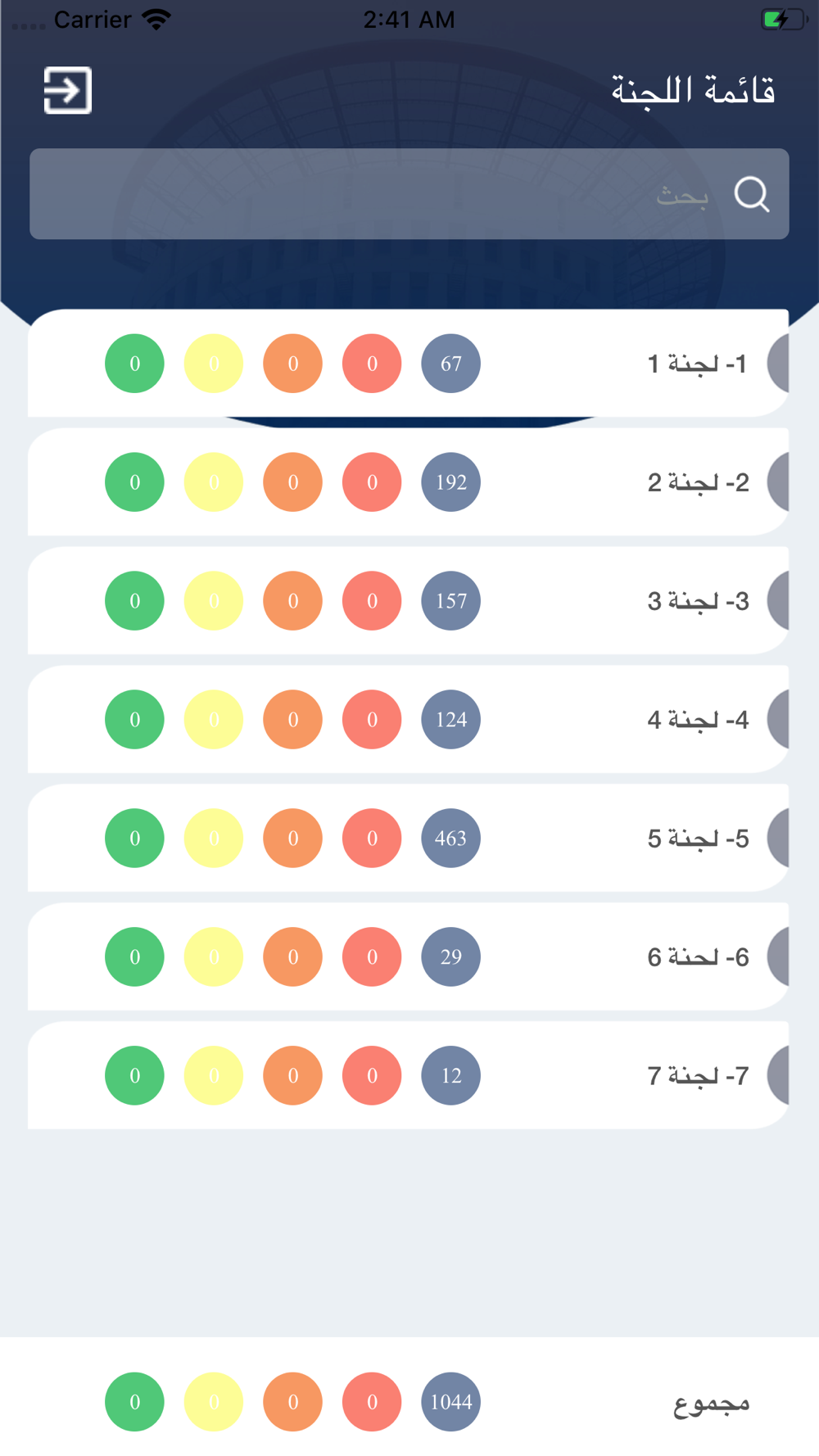Click green circle in لجنة 2 row
The height and width of the screenshot is (1456, 819).
(134, 482)
